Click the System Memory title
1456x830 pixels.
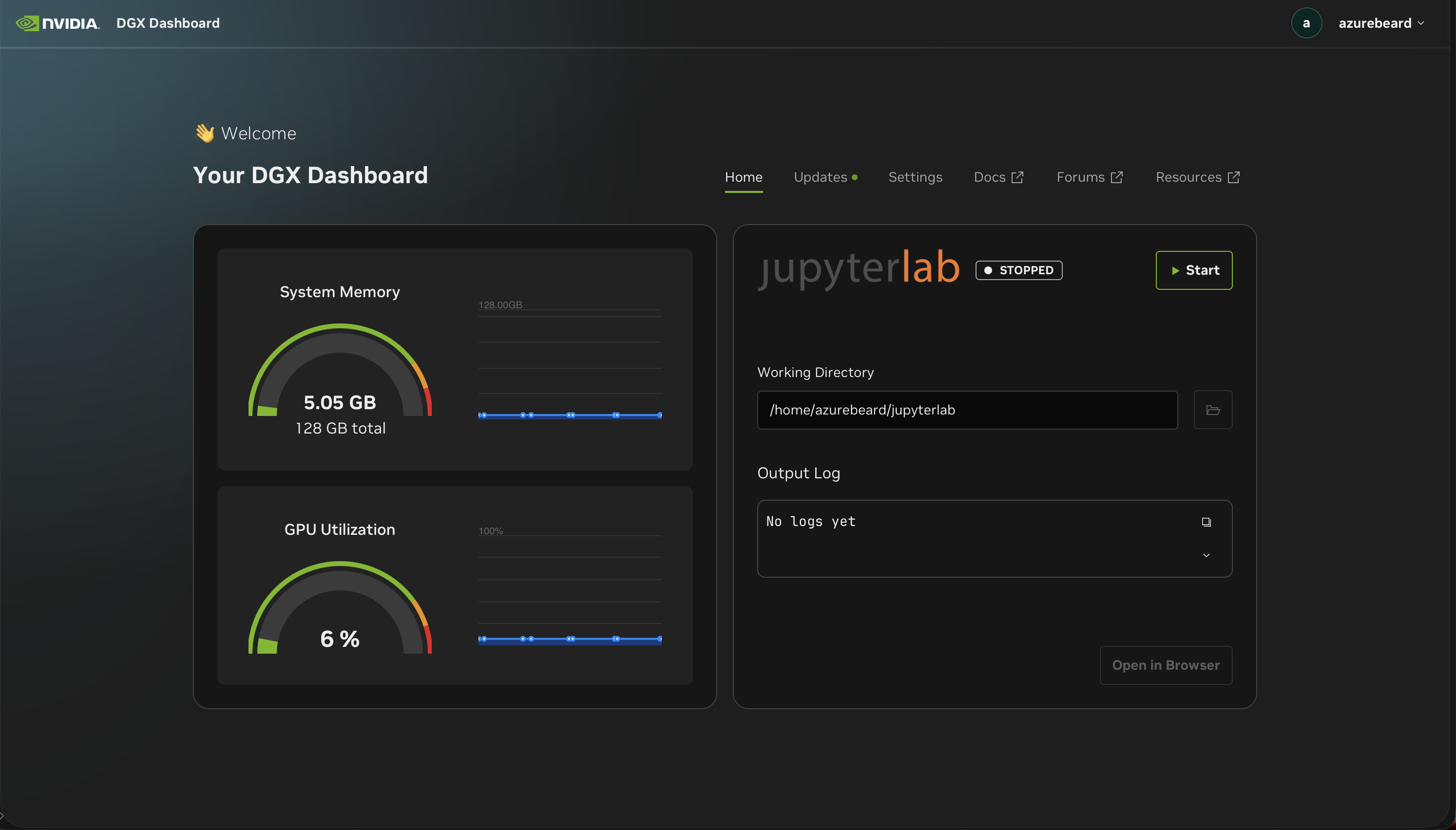coord(340,292)
